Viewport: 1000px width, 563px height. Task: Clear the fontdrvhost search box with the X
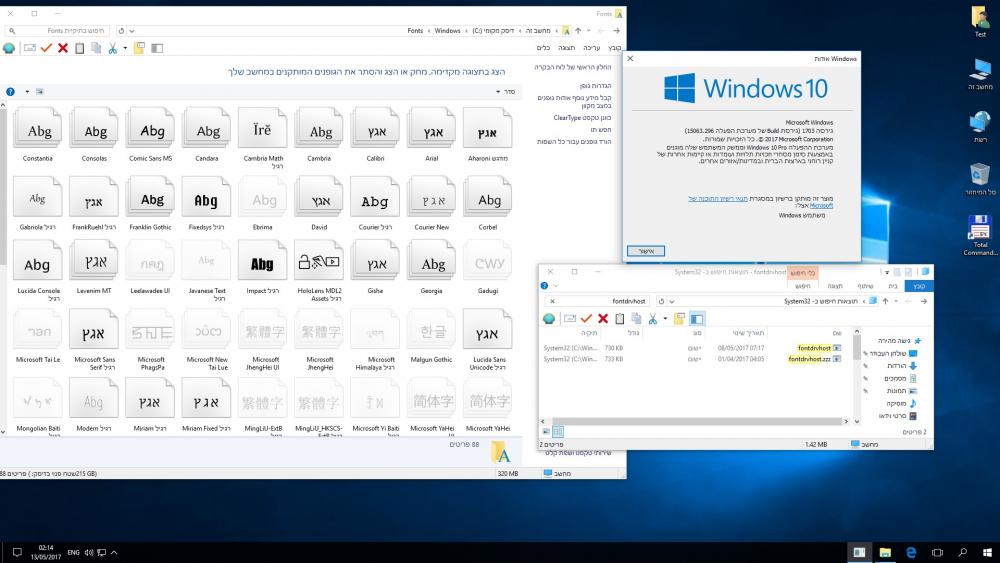coord(552,301)
